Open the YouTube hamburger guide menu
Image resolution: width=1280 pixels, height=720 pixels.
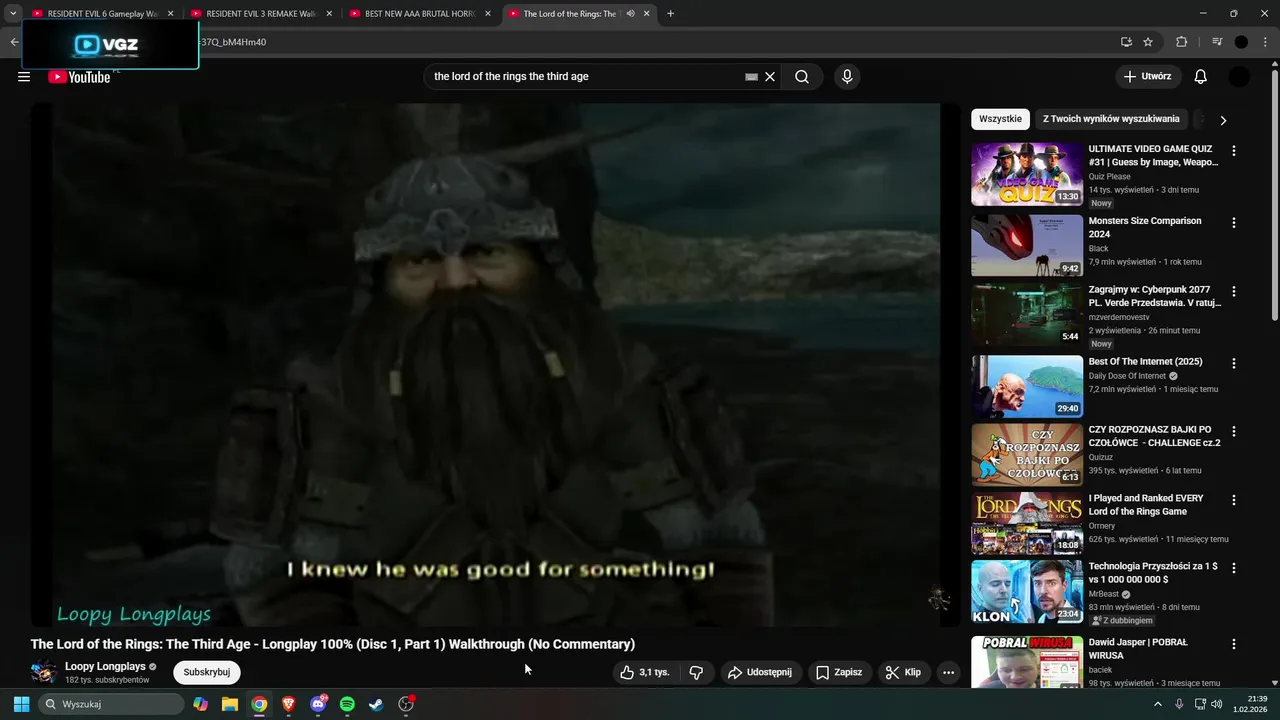coord(24,77)
